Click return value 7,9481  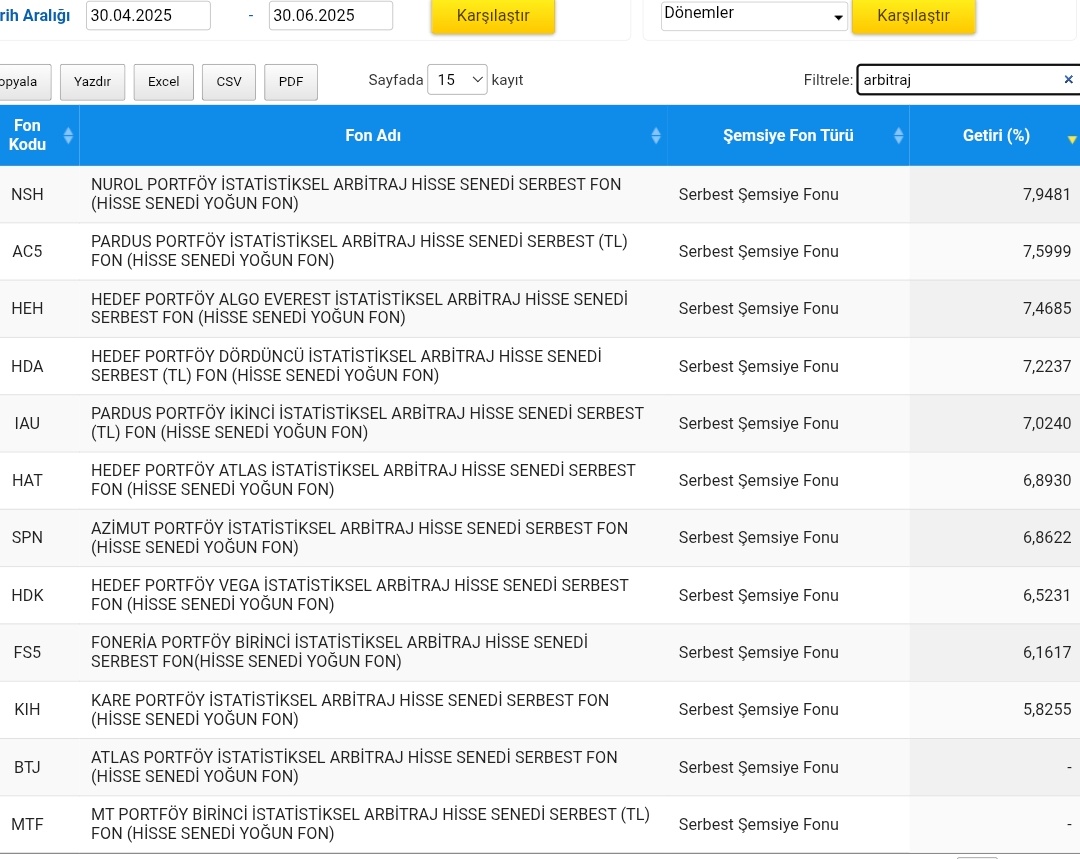(1047, 194)
